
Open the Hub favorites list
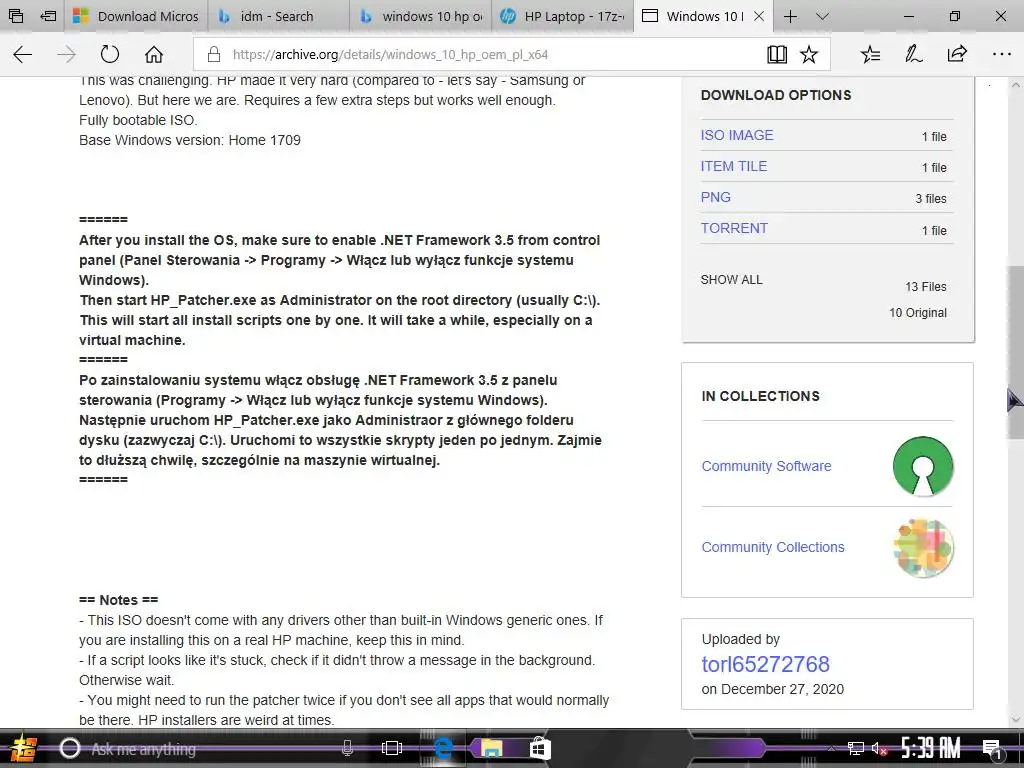871,54
